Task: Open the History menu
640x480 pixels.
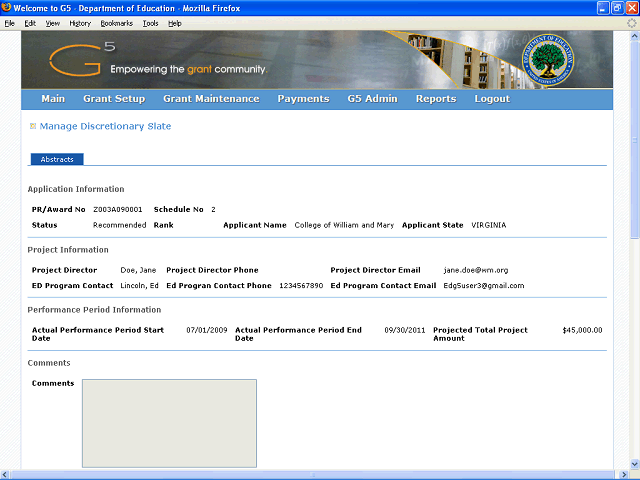Action: coord(80,23)
